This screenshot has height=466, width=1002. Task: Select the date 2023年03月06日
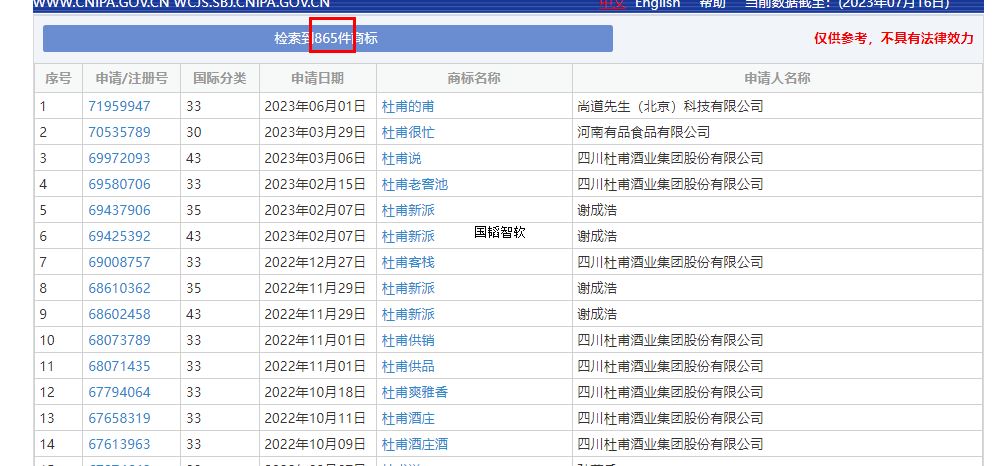point(315,158)
